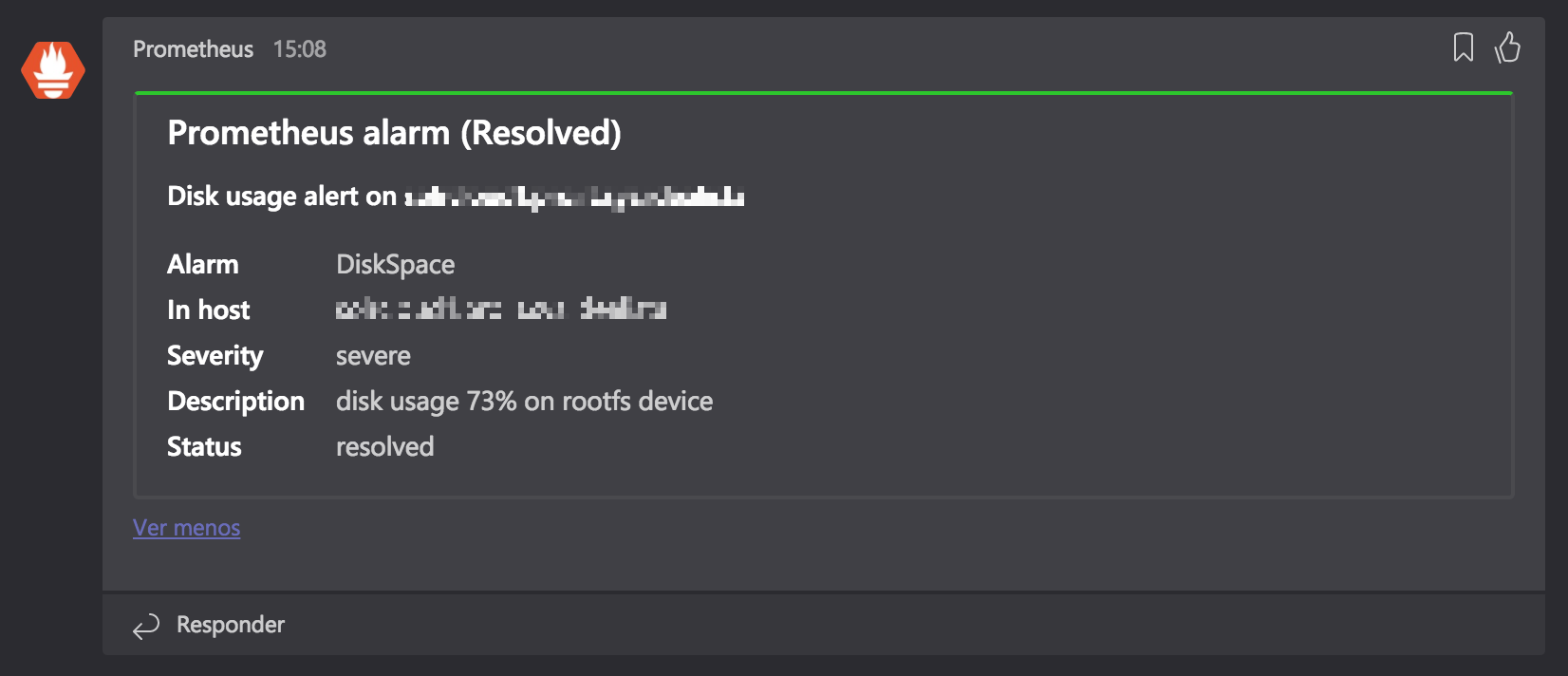Click the Prometheus sender name
This screenshot has height=676, width=1568.
[x=193, y=49]
